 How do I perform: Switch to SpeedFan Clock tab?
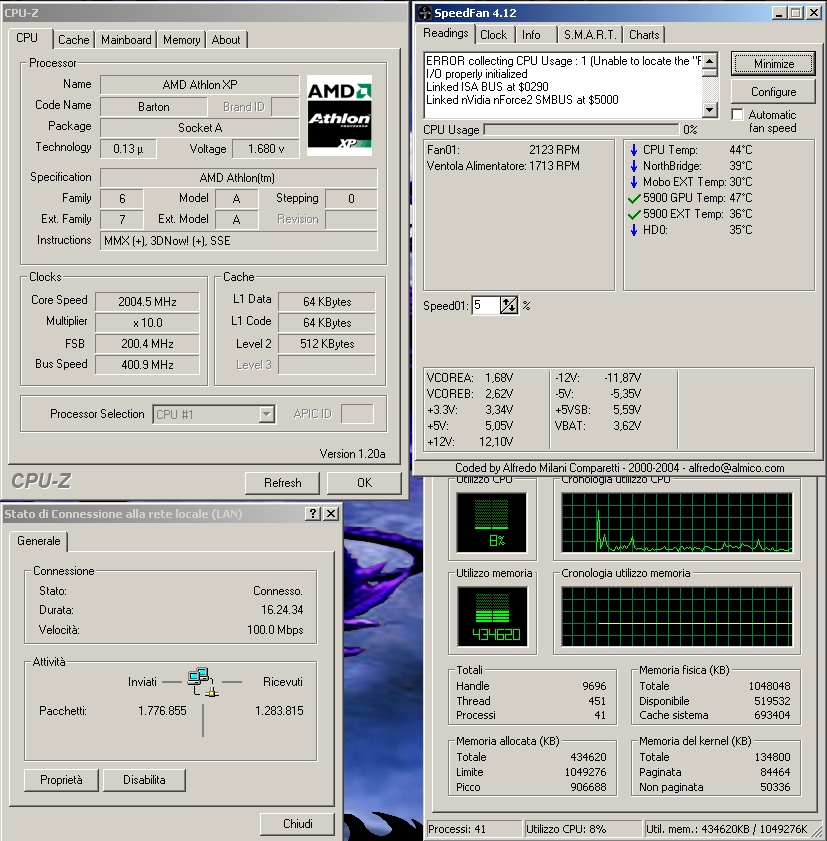click(x=493, y=35)
